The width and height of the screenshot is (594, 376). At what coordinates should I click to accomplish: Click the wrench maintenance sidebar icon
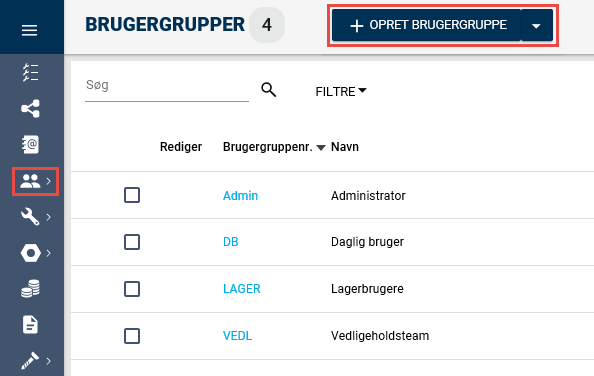(x=30, y=217)
